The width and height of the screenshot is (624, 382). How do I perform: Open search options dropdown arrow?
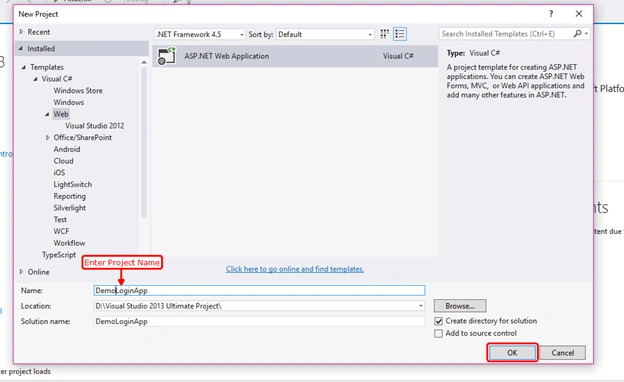click(x=586, y=34)
